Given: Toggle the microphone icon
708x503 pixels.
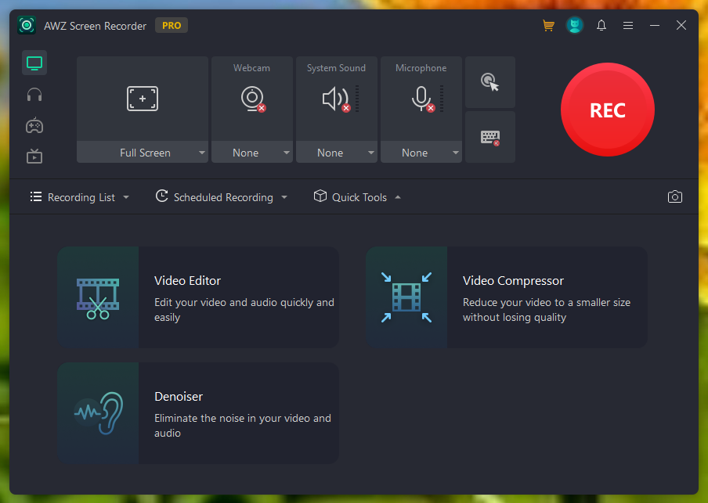Looking at the screenshot, I should point(423,99).
